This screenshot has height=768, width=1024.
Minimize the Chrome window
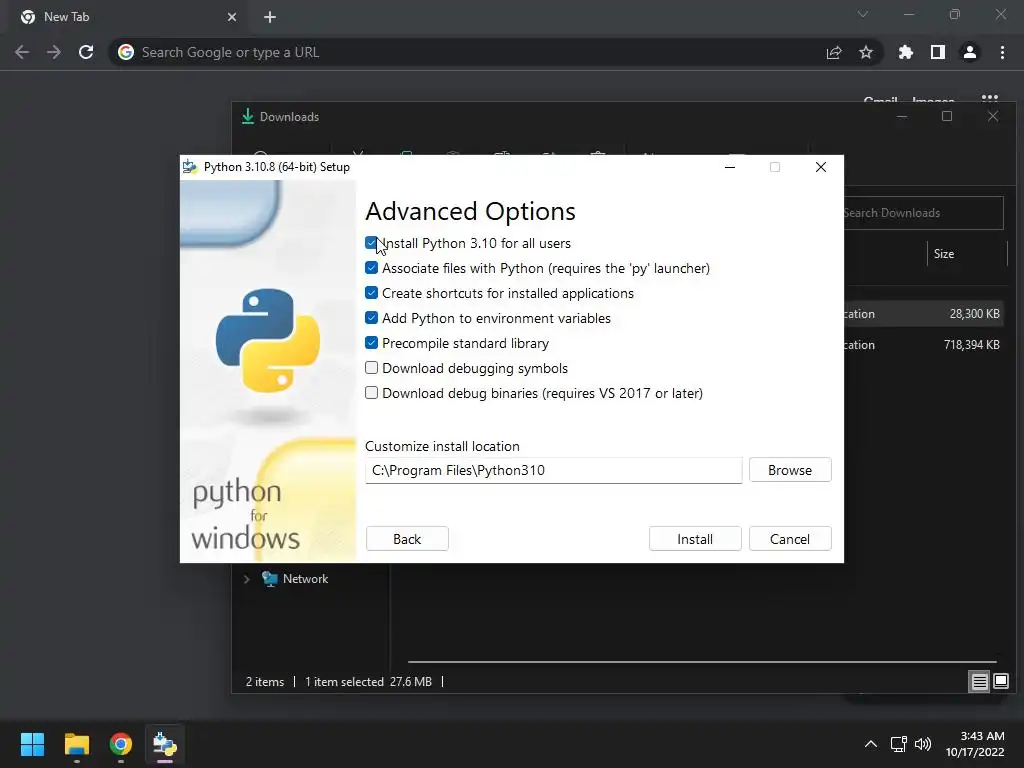[x=908, y=14]
